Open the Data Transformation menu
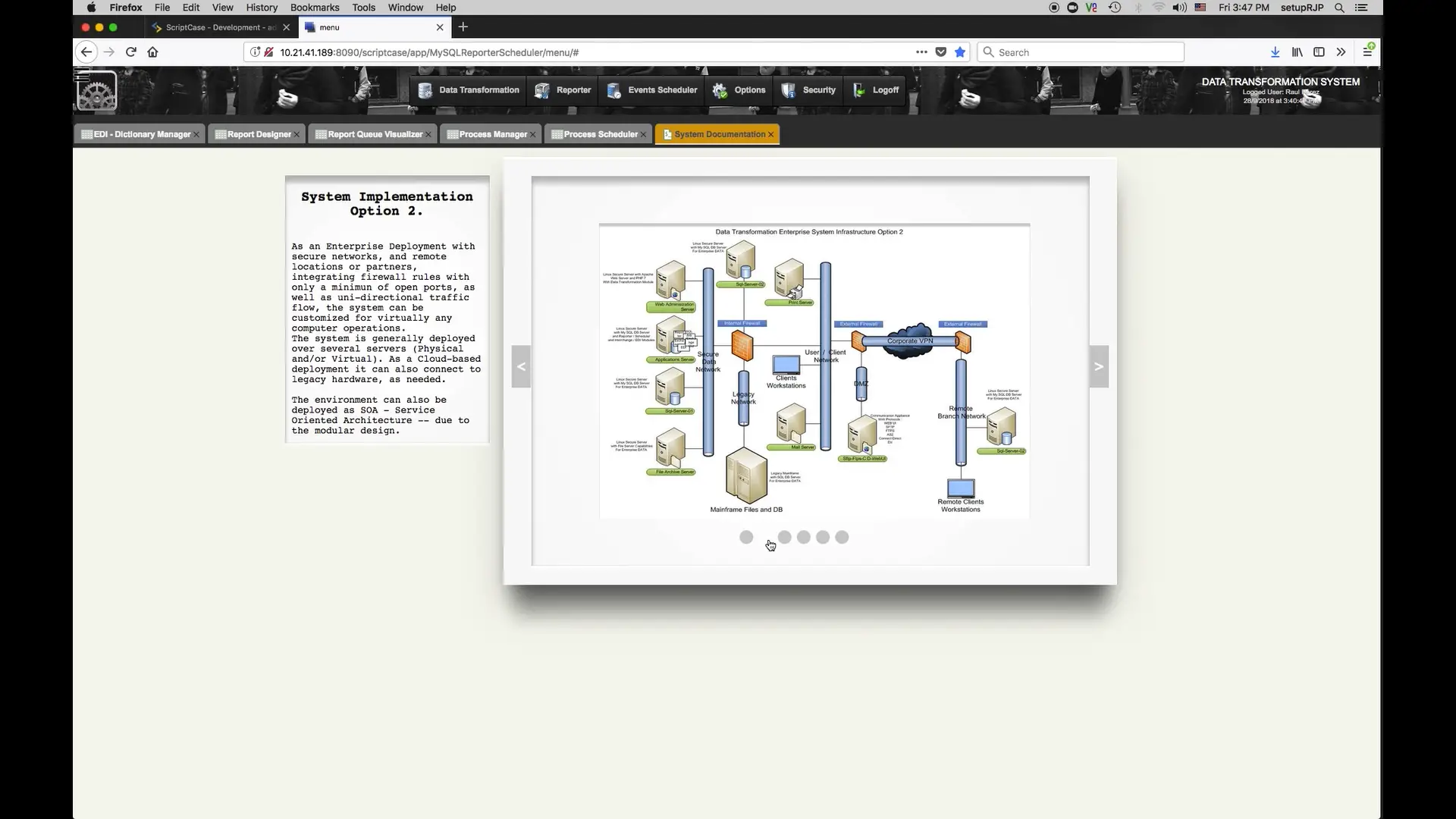This screenshot has width=1456, height=819. pos(469,90)
